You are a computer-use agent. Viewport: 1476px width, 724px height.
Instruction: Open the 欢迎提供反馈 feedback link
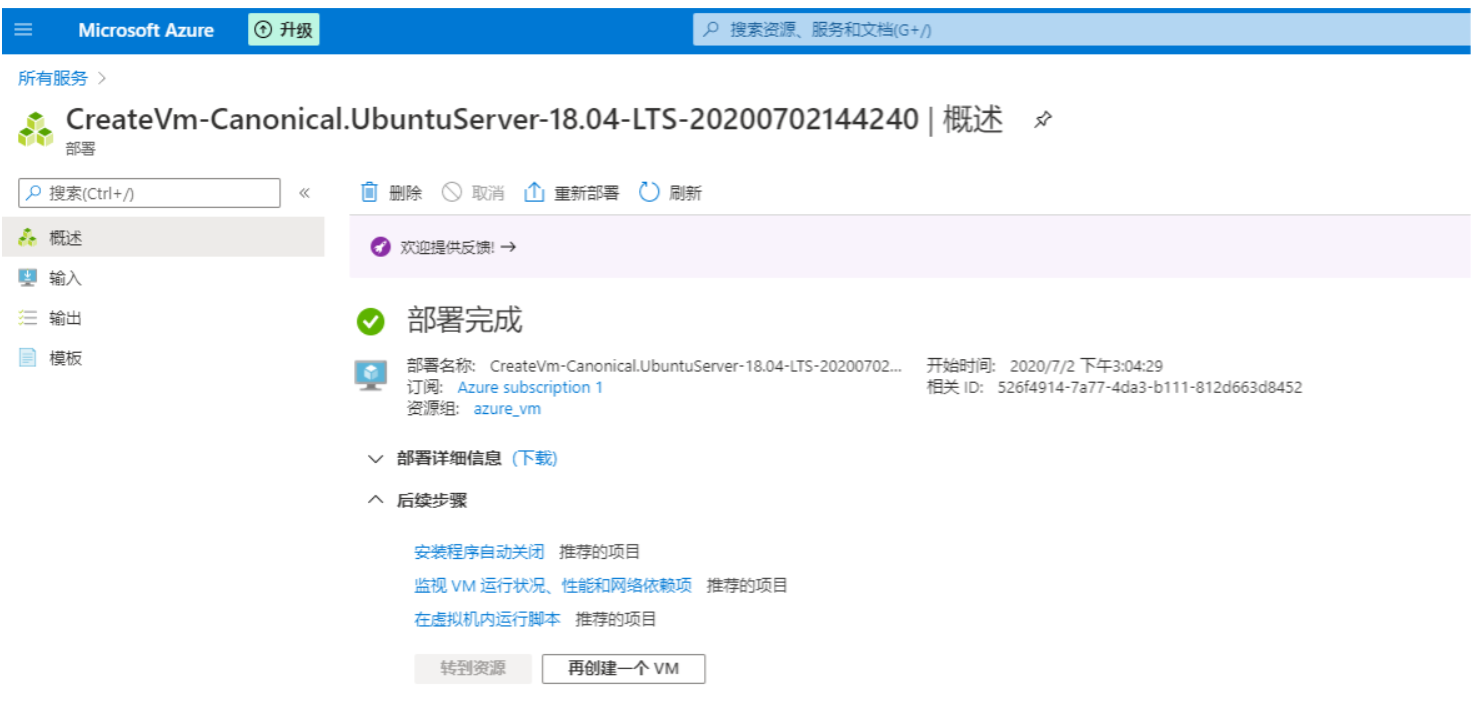(x=458, y=247)
